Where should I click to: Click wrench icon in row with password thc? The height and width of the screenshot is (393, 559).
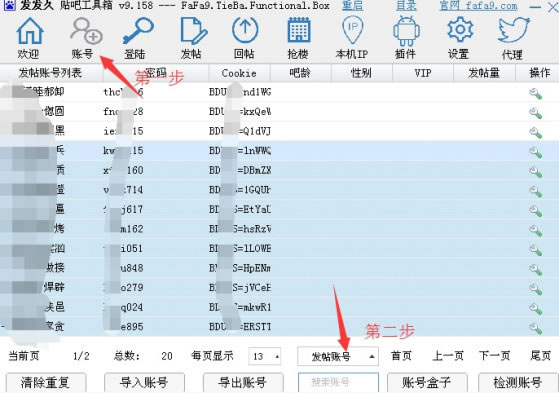[x=535, y=94]
